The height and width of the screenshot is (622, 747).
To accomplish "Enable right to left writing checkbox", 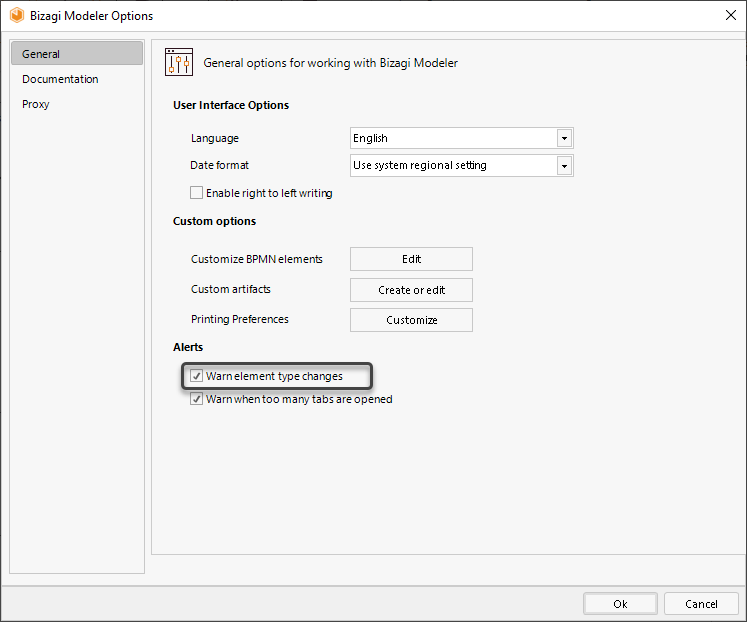I will 196,192.
